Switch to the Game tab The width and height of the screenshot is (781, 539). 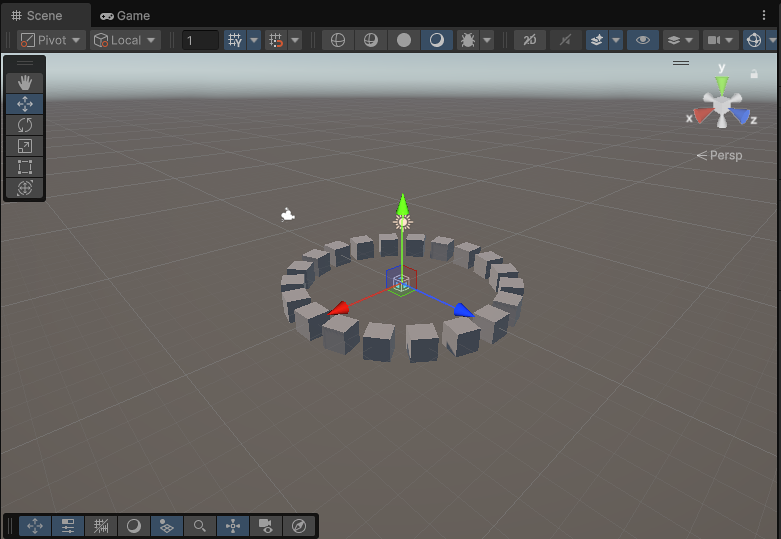tap(125, 15)
